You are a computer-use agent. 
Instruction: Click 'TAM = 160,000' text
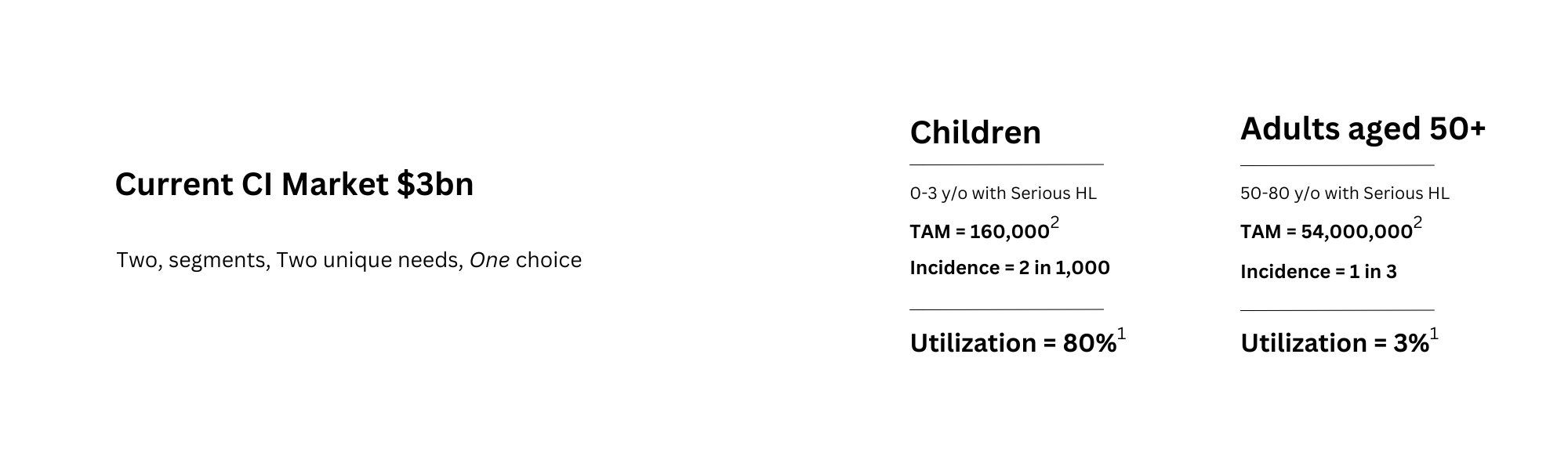[979, 232]
